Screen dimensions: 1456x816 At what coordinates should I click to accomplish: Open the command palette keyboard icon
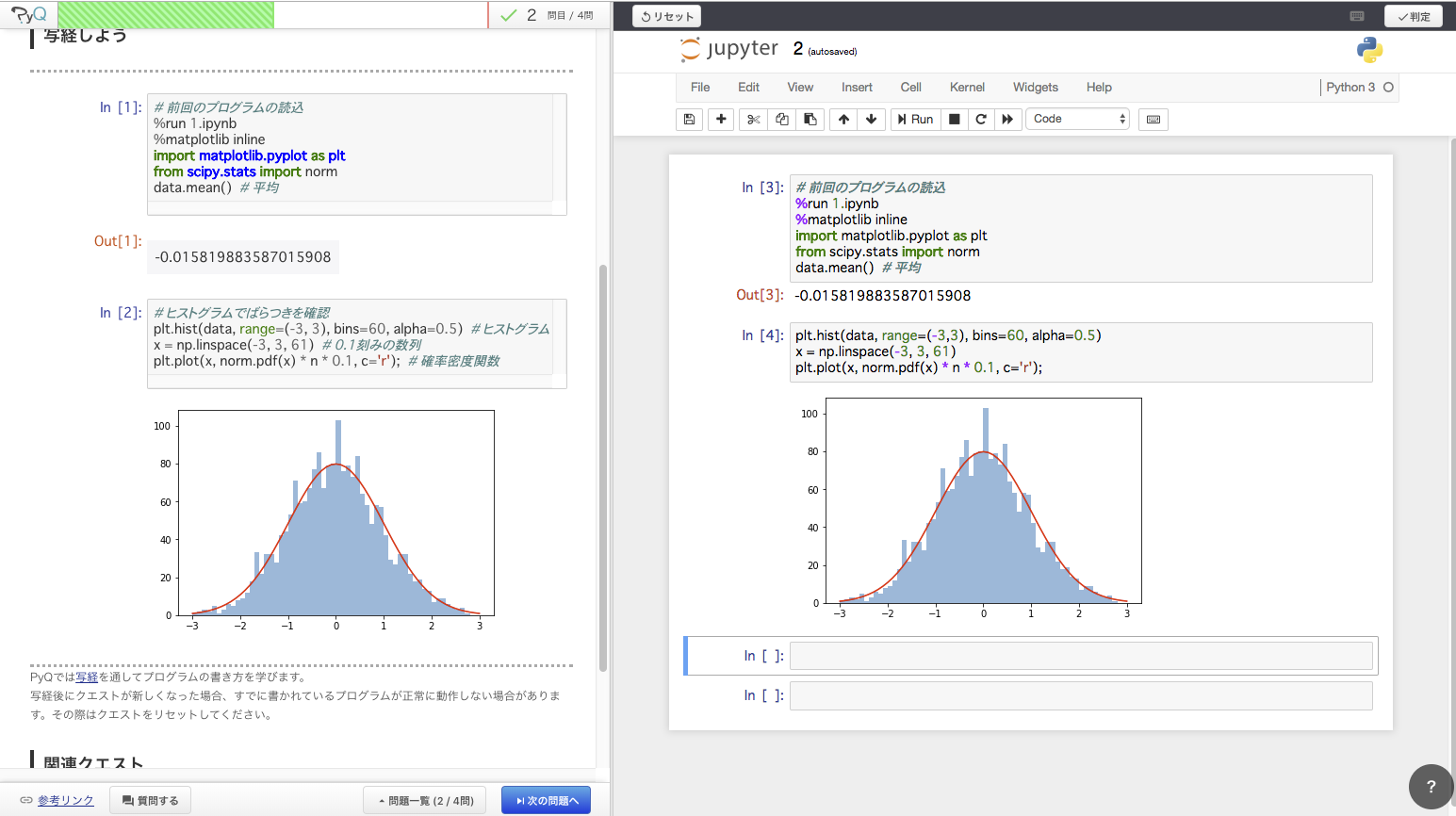[x=1153, y=120]
